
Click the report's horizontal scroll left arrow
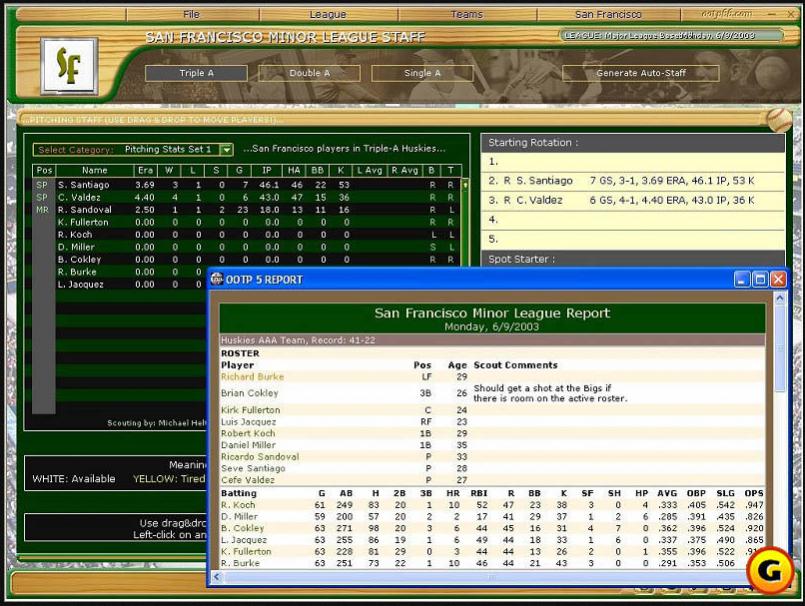(217, 577)
